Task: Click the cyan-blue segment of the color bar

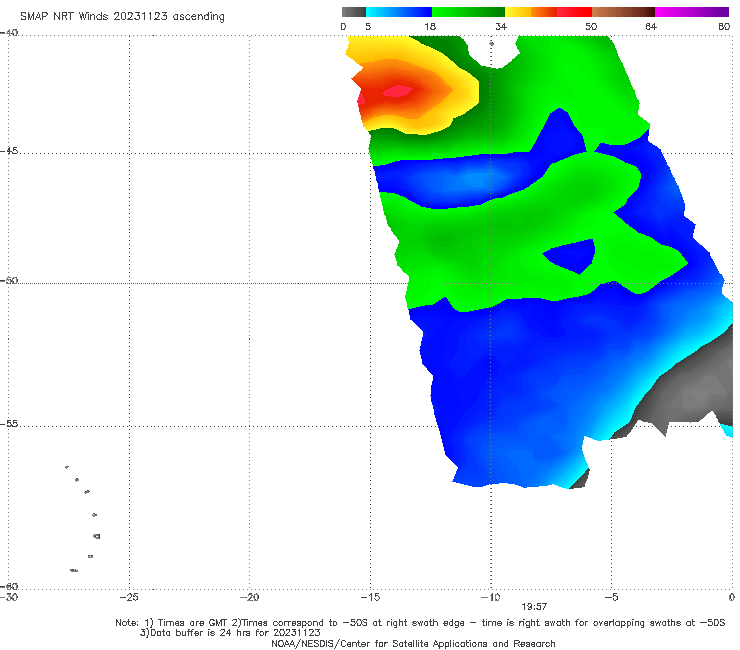Action: pos(399,12)
